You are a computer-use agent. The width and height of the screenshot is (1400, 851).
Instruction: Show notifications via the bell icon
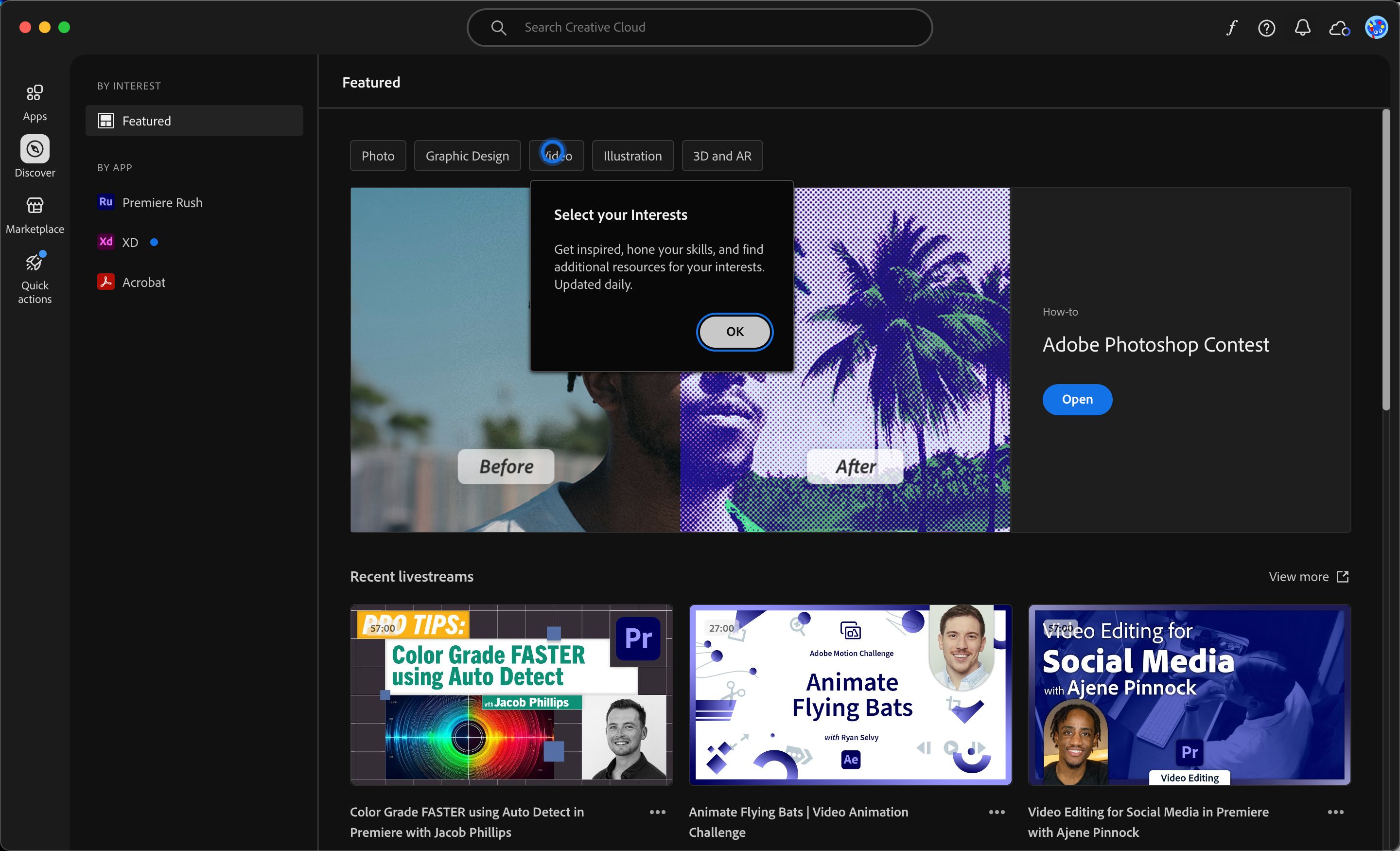pyautogui.click(x=1302, y=27)
